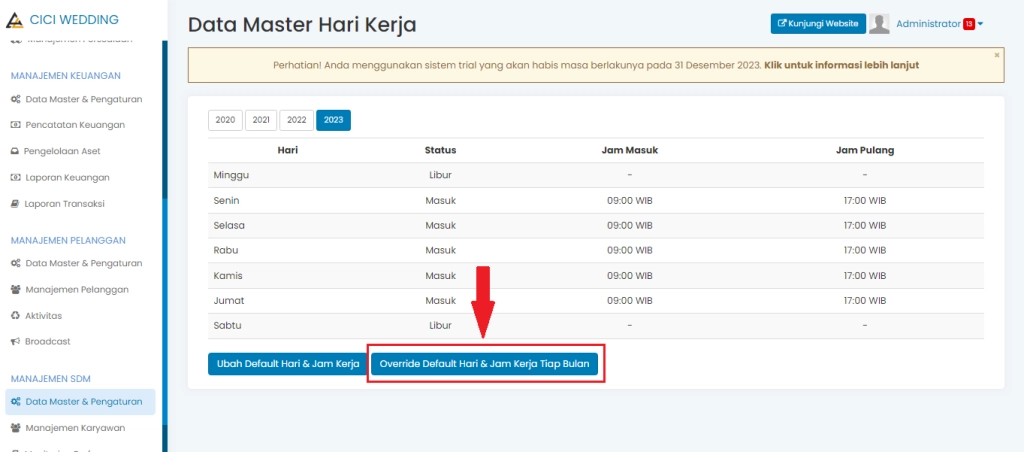The width and height of the screenshot is (1024, 452).
Task: Click the Masuk status in the Senin row
Action: (x=440, y=201)
